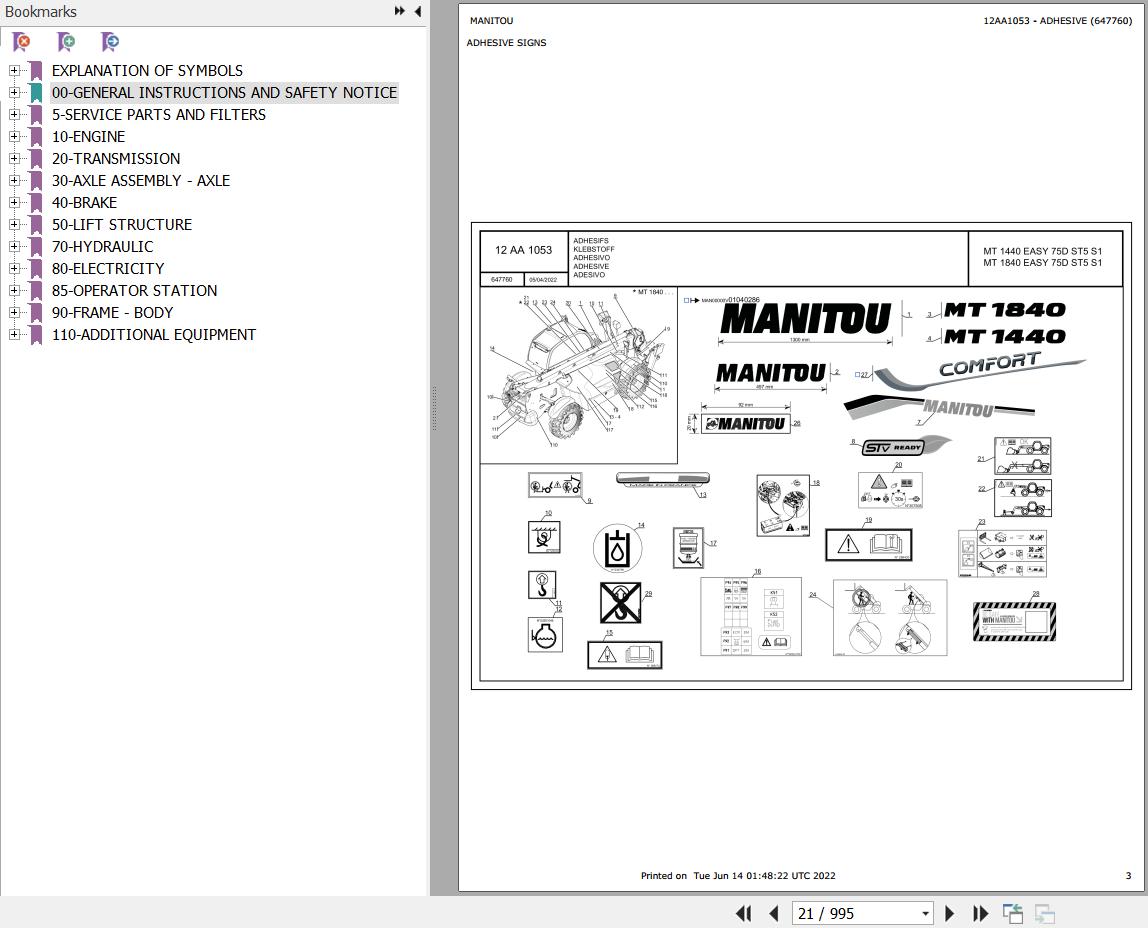Expand the 30-AXLE ASSEMBLY bookmark node
Viewport: 1148px width, 928px height.
14,180
